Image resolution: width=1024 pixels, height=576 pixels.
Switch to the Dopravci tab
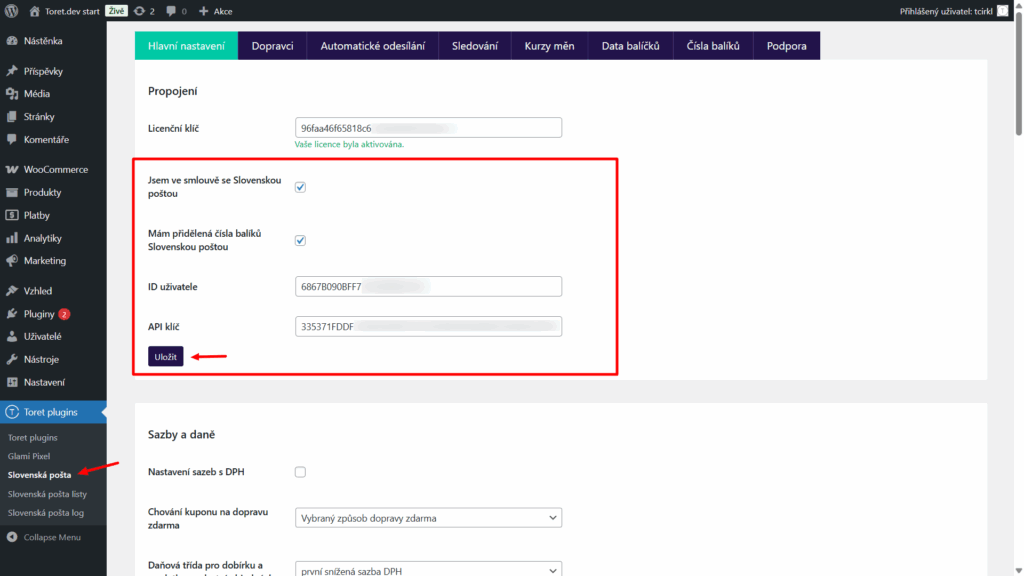(x=272, y=46)
